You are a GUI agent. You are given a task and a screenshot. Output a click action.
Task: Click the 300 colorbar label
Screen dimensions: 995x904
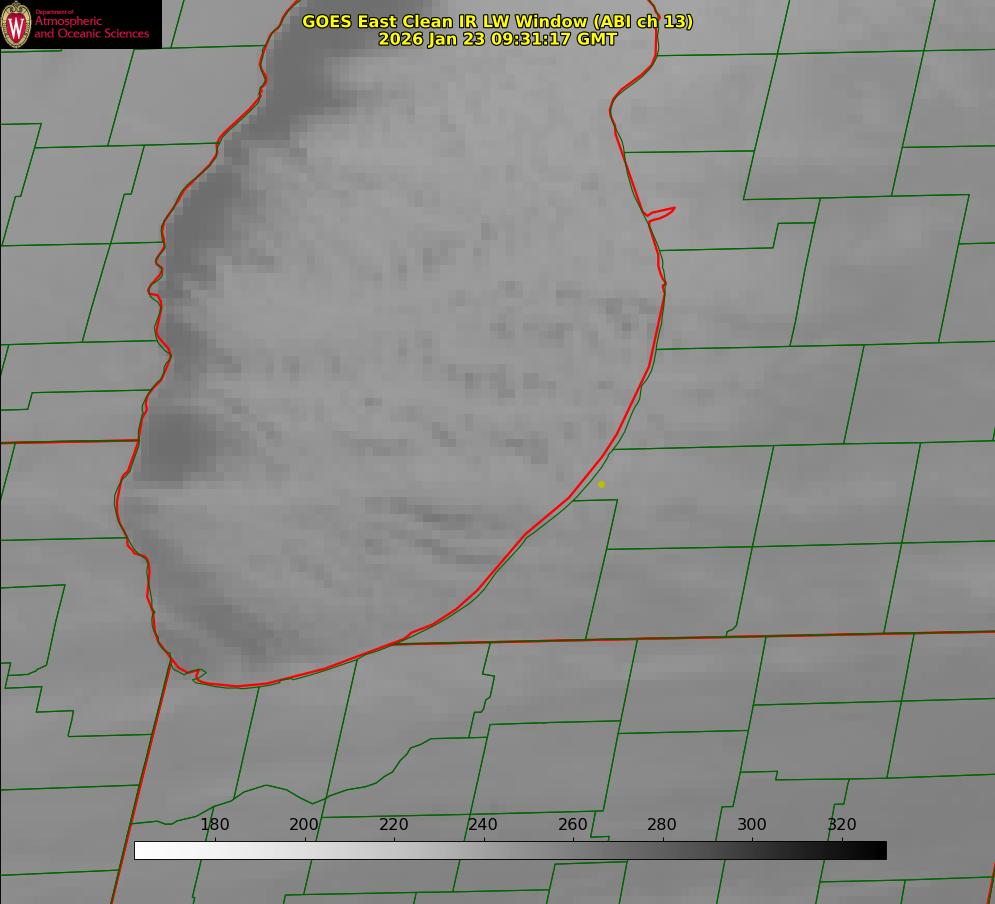[752, 824]
